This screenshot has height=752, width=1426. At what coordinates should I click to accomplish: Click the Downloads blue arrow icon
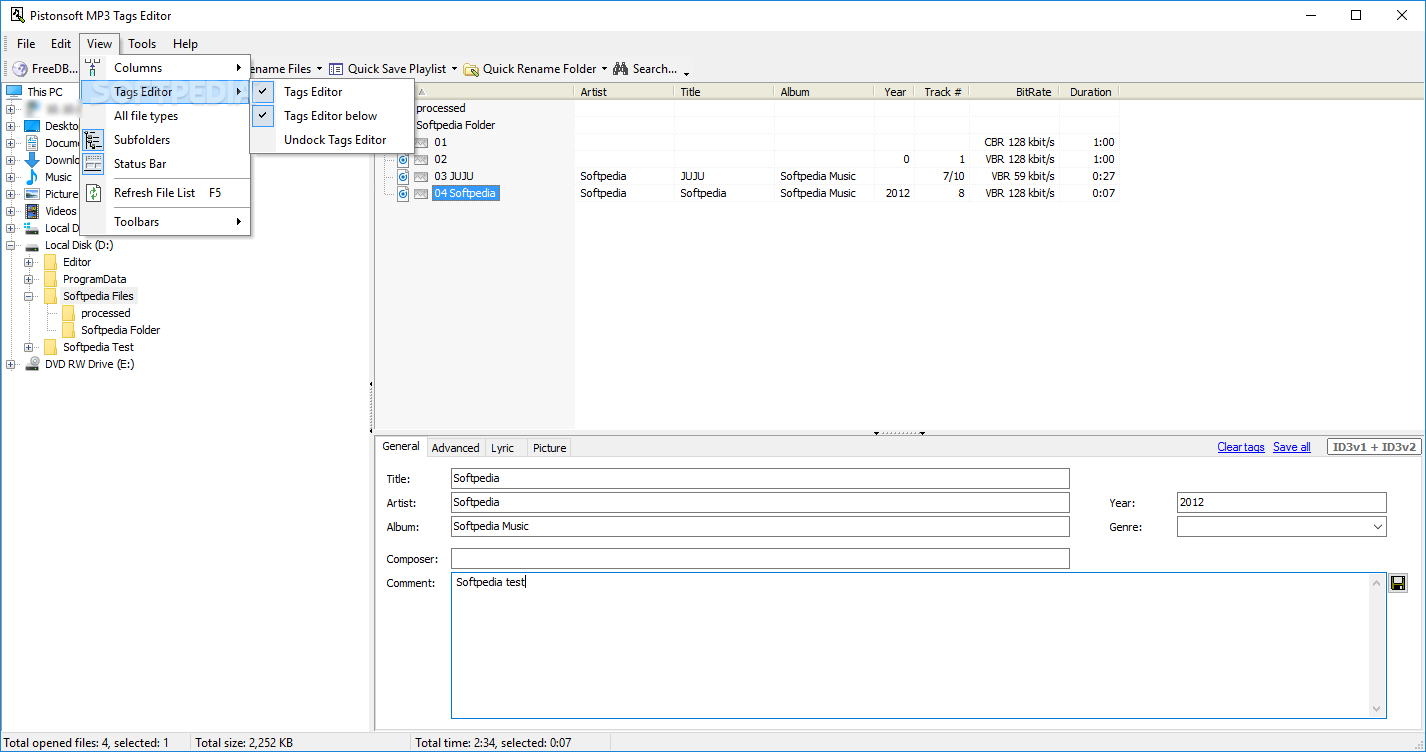tap(32, 160)
